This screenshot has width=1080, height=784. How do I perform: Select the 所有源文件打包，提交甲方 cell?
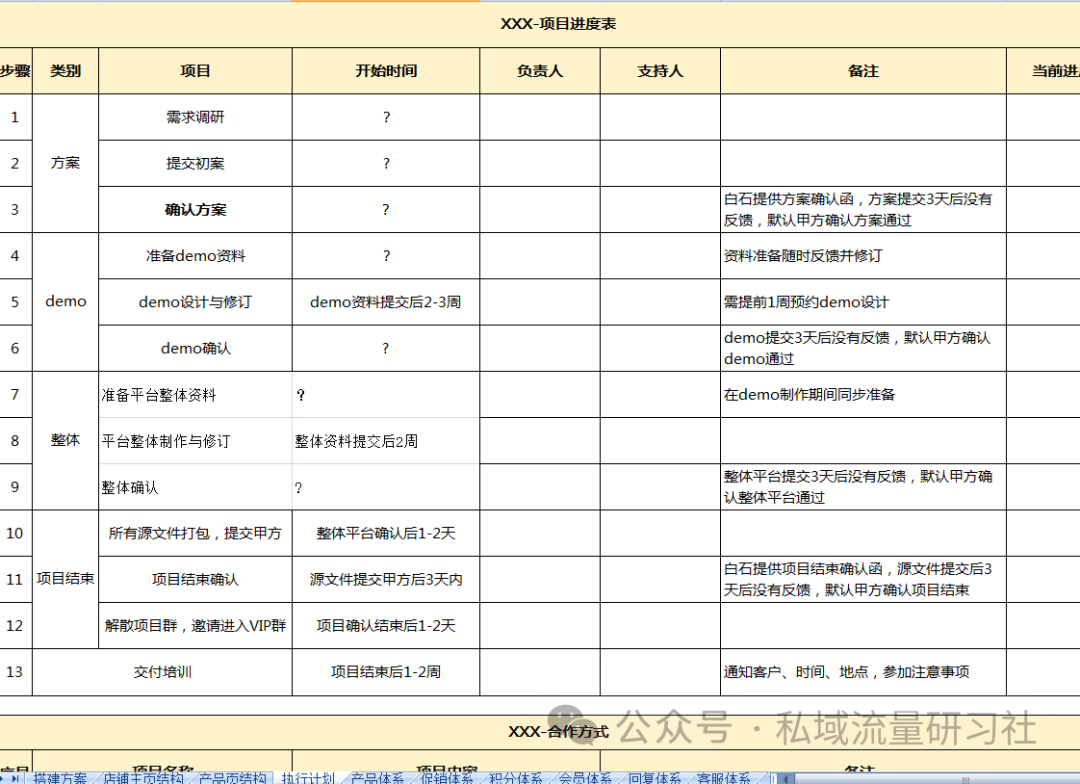pyautogui.click(x=196, y=533)
